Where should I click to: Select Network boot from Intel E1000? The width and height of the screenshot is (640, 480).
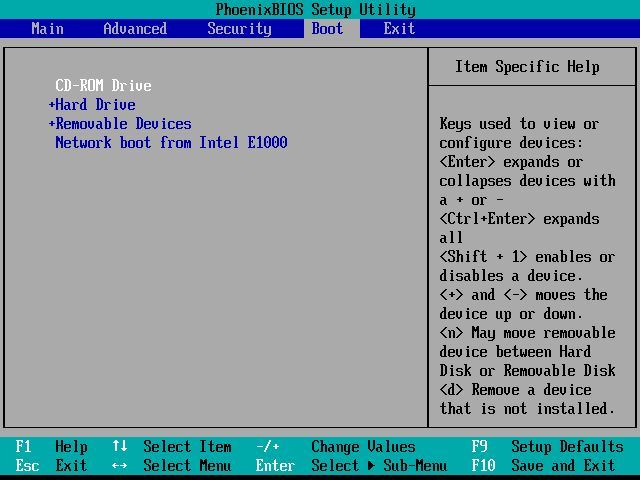coord(171,142)
